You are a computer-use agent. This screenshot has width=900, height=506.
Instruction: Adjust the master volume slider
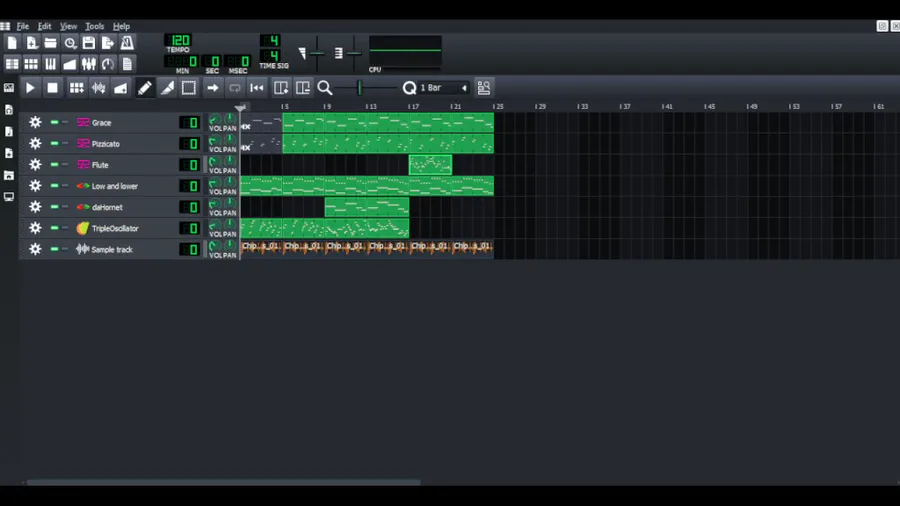click(316, 53)
